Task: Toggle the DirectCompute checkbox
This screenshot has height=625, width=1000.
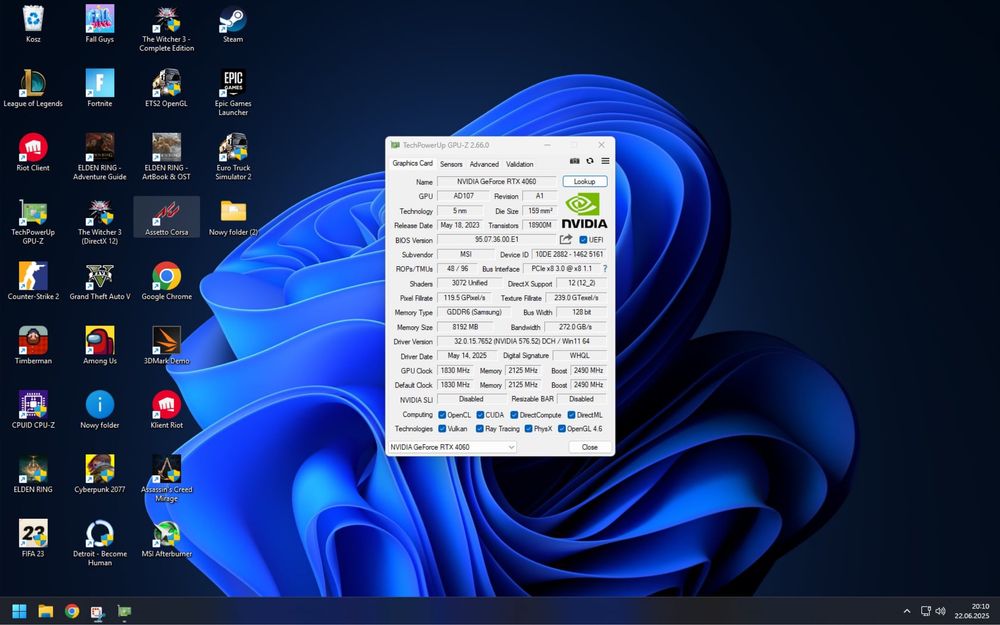Action: click(x=514, y=415)
